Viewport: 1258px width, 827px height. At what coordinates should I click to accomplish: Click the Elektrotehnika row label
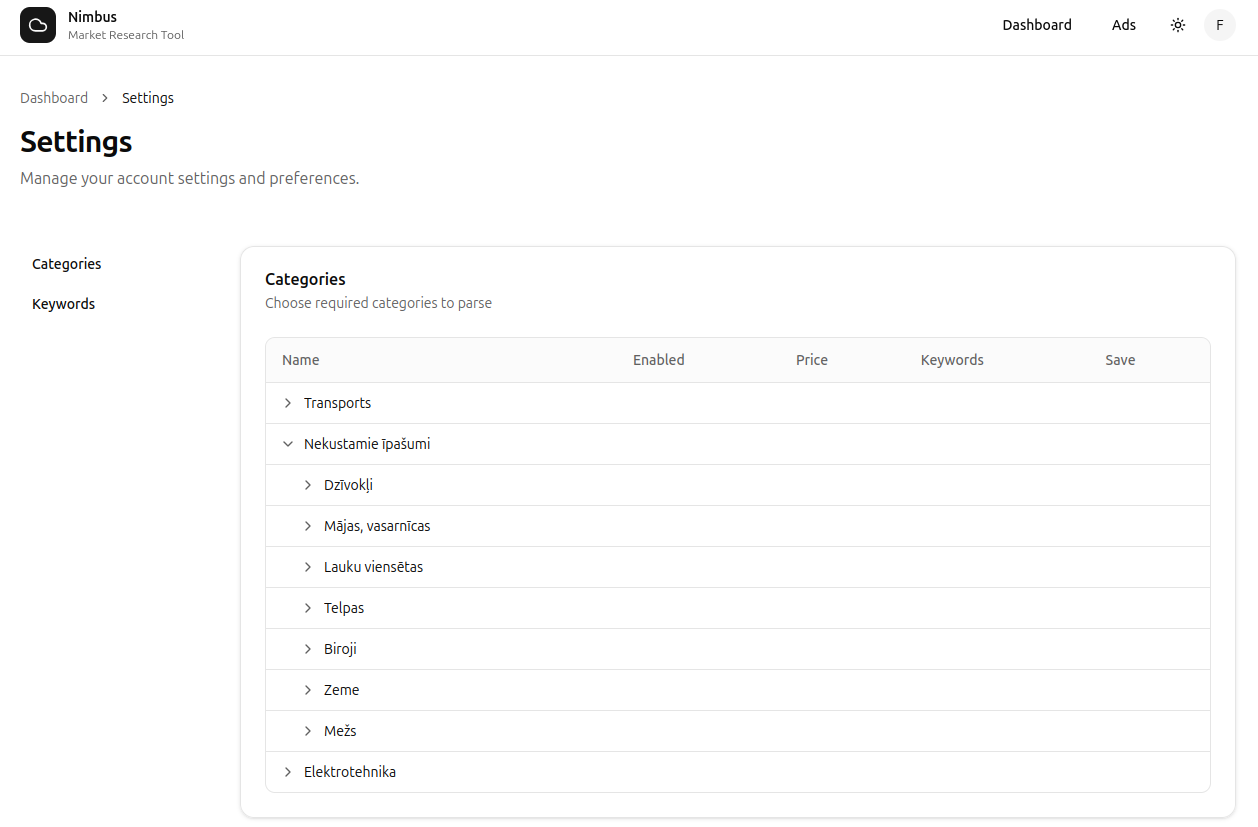[350, 772]
